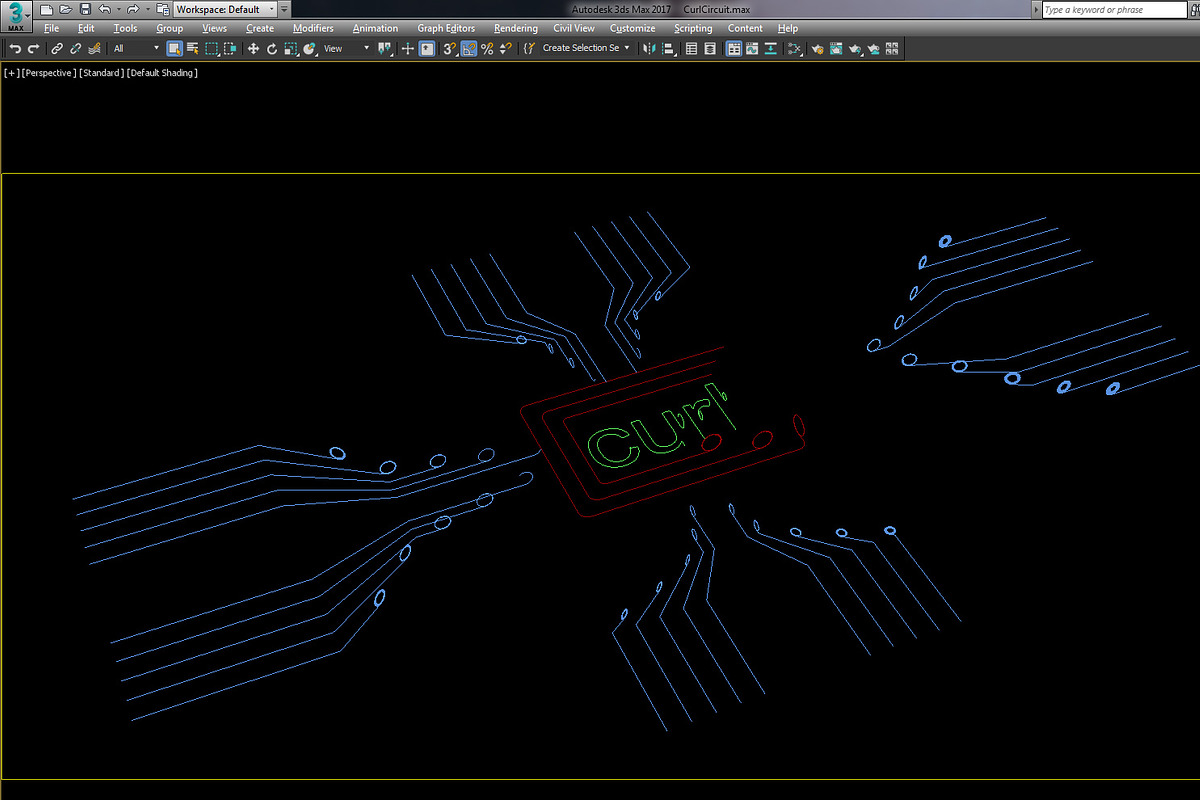Open the Modifiers menu

(313, 28)
